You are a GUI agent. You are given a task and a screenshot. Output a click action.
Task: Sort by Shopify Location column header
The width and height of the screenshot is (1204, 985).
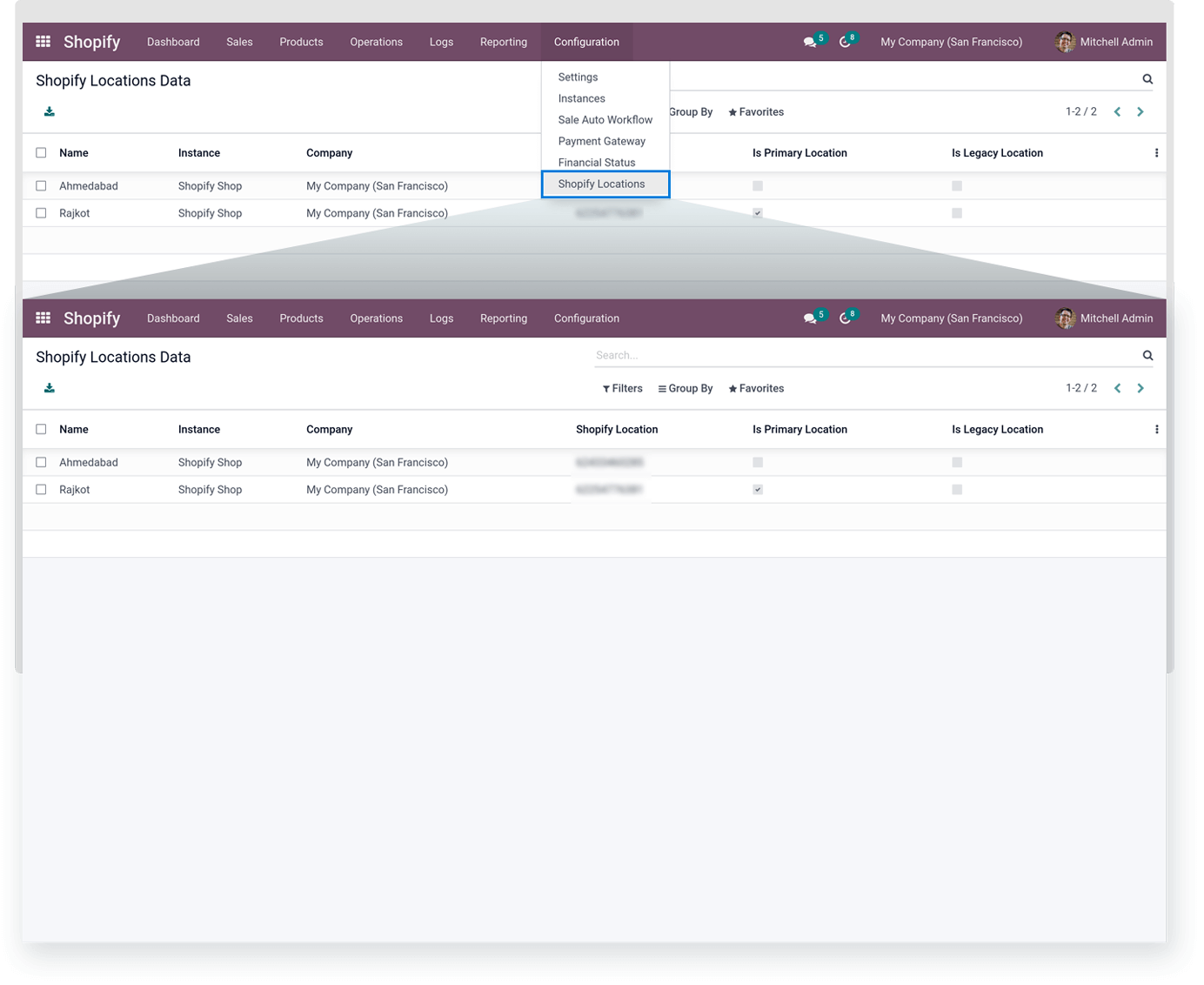click(x=617, y=429)
